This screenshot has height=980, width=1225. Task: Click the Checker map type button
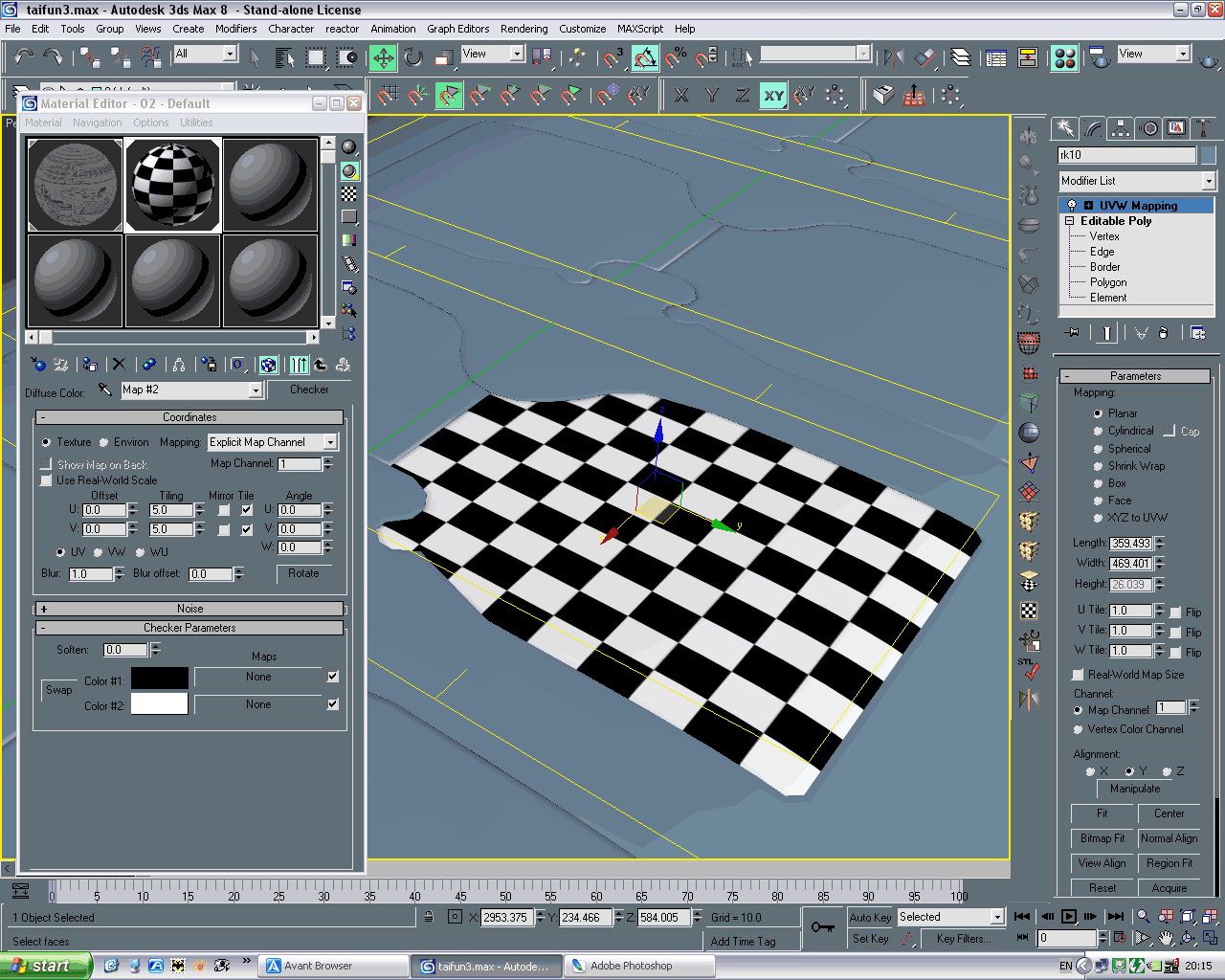309,390
